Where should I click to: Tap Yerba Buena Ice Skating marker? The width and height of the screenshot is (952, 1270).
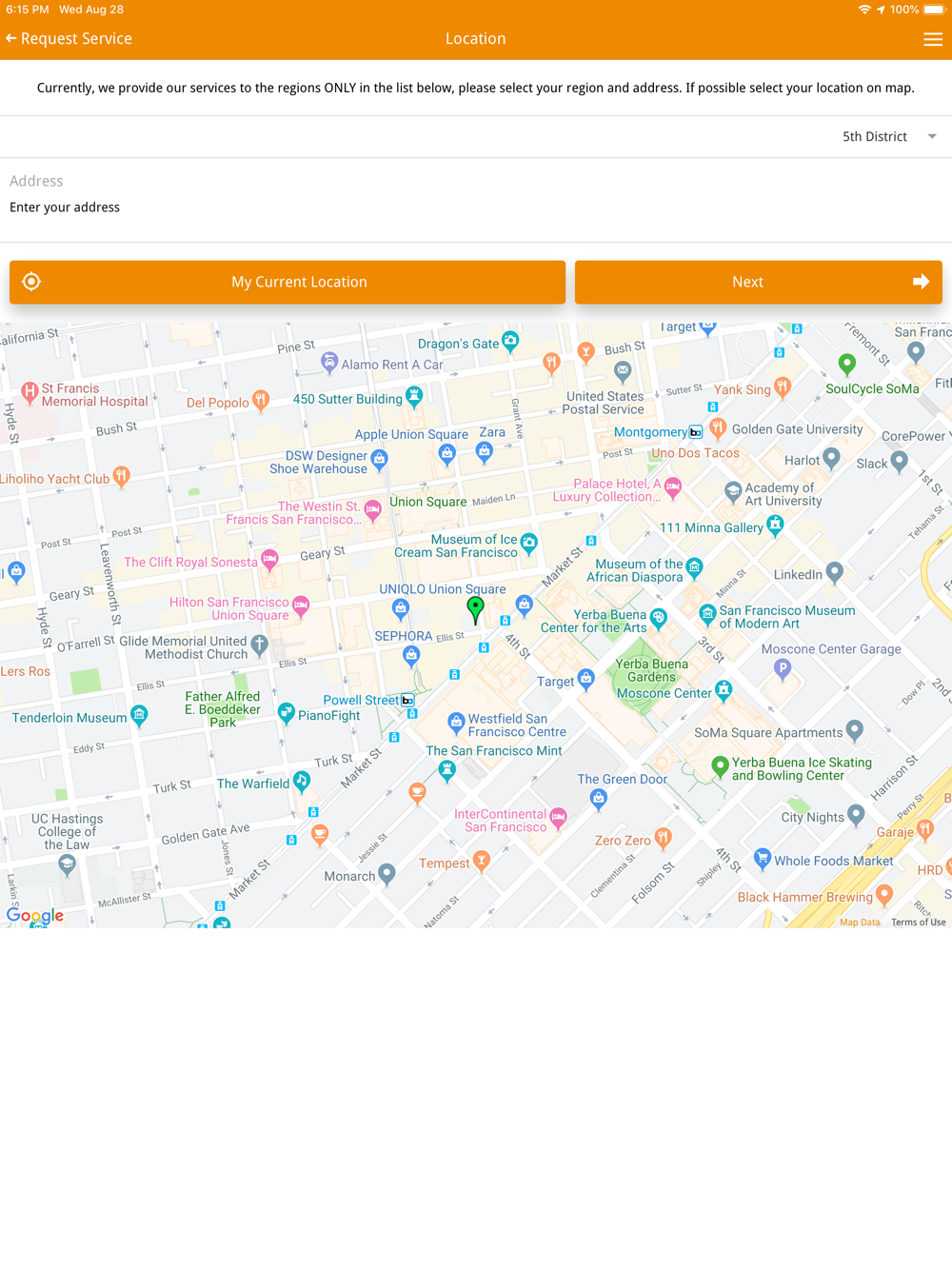pos(721,765)
